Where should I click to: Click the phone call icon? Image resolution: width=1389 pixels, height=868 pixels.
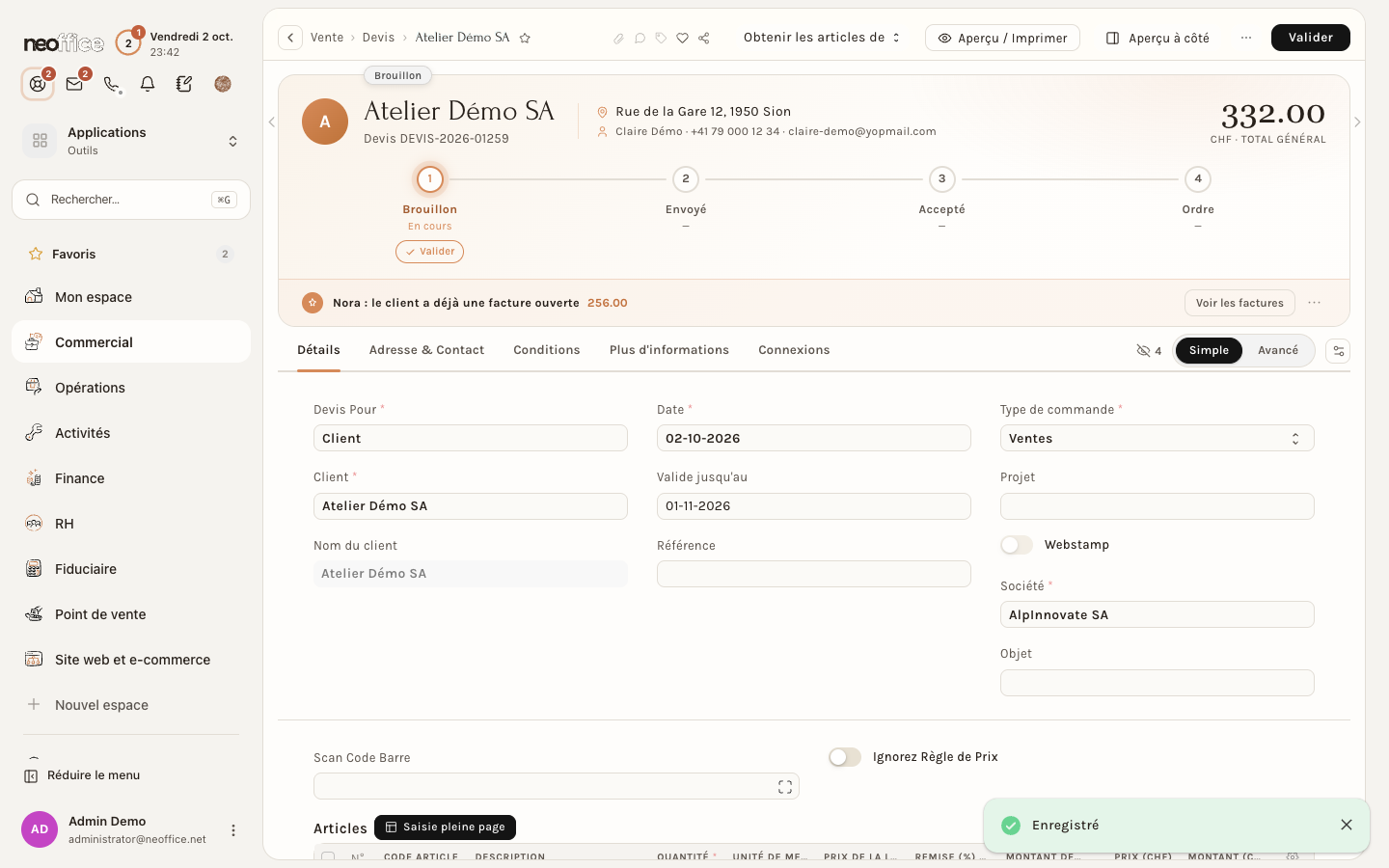(111, 84)
